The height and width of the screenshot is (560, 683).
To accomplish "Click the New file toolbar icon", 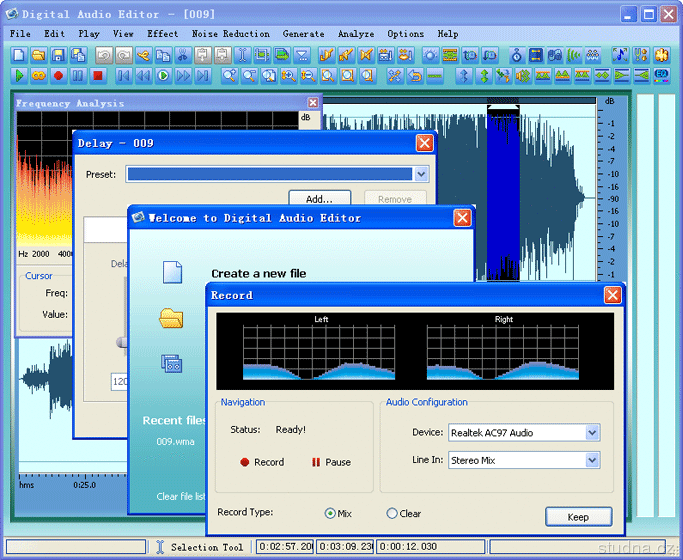I will pyautogui.click(x=18, y=55).
